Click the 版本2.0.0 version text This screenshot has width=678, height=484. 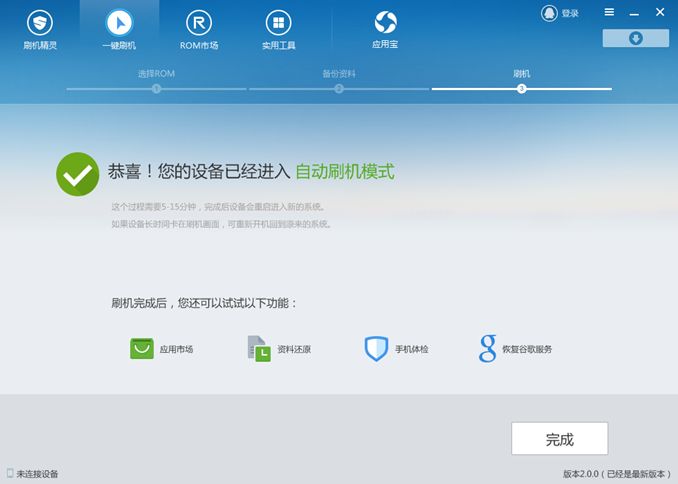[617, 474]
